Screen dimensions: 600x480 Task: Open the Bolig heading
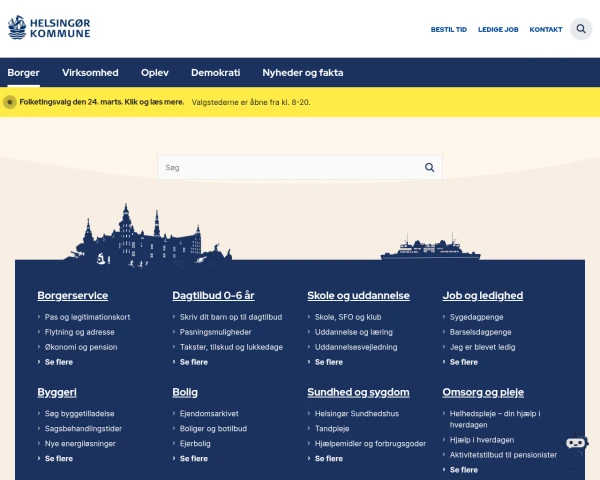click(x=185, y=392)
